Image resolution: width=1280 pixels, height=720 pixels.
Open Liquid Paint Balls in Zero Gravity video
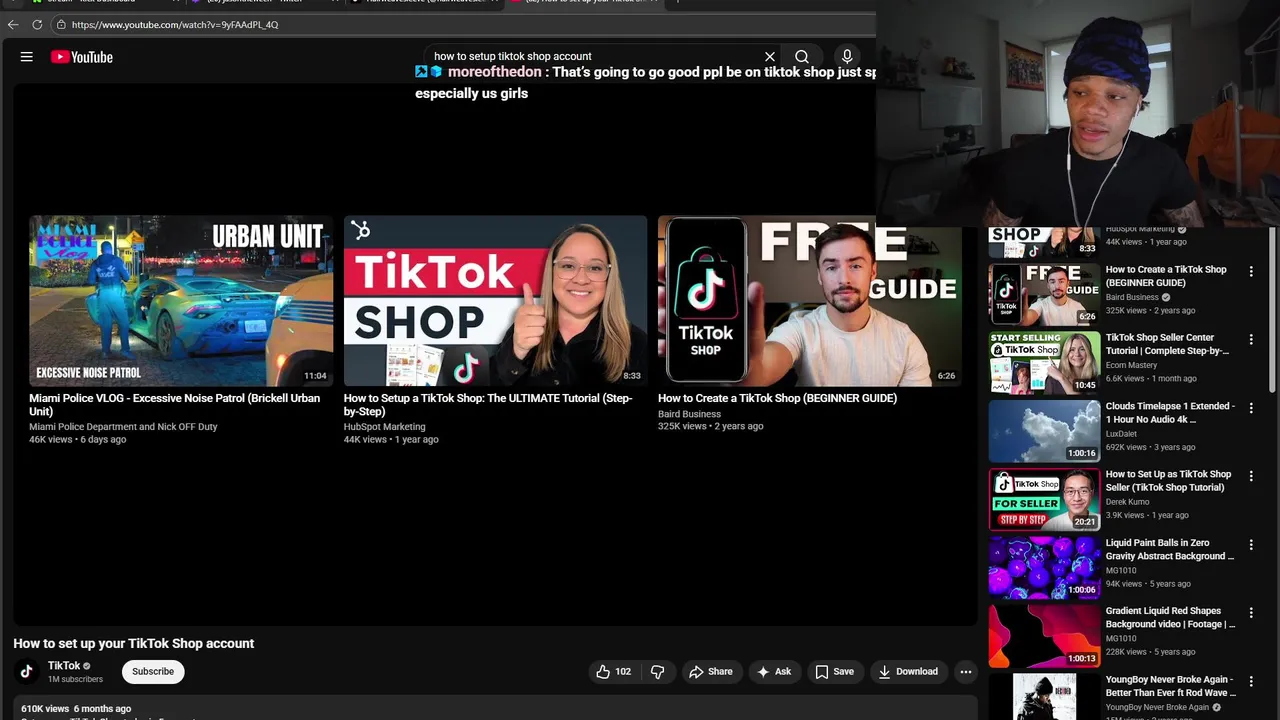1170,549
